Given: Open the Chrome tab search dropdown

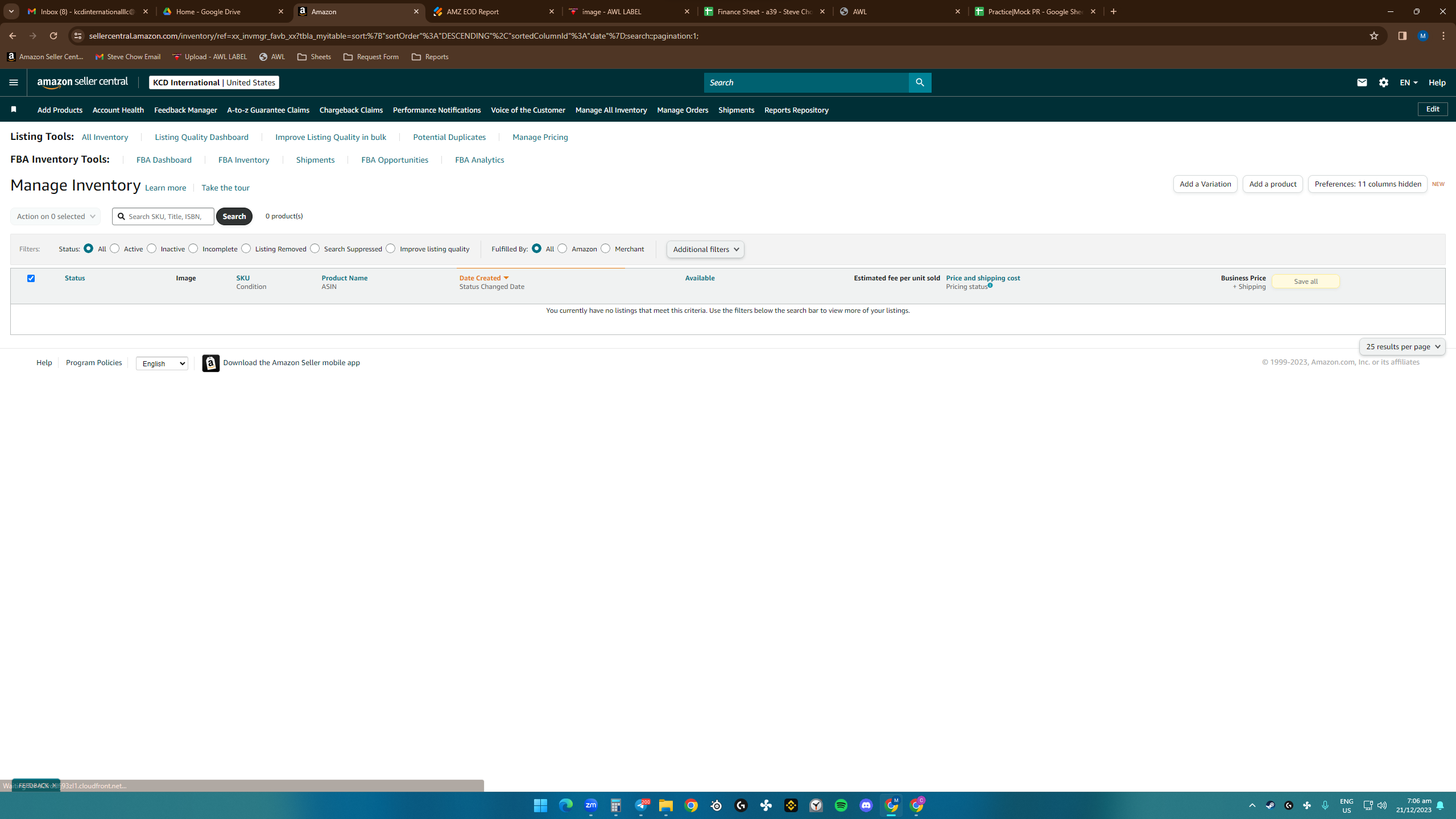Looking at the screenshot, I should pos(11,11).
